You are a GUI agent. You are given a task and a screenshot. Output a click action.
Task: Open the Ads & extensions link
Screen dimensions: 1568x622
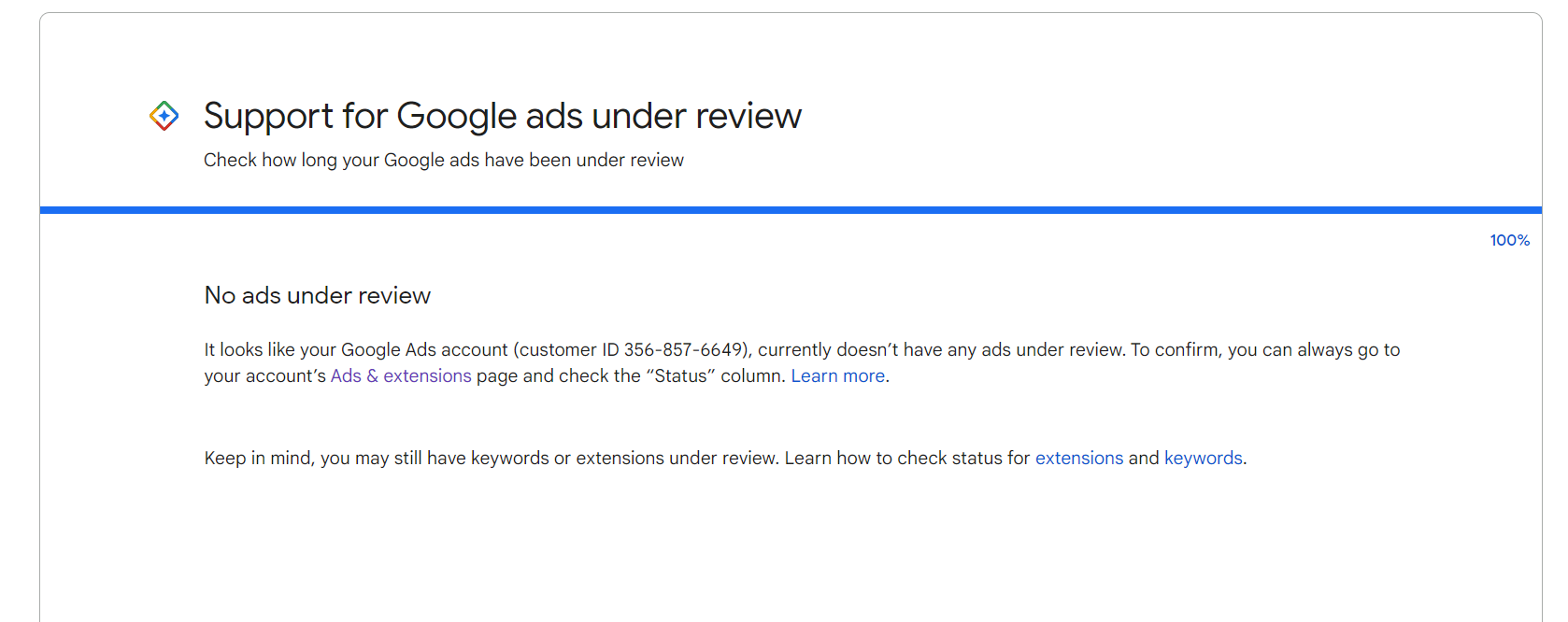tap(401, 375)
